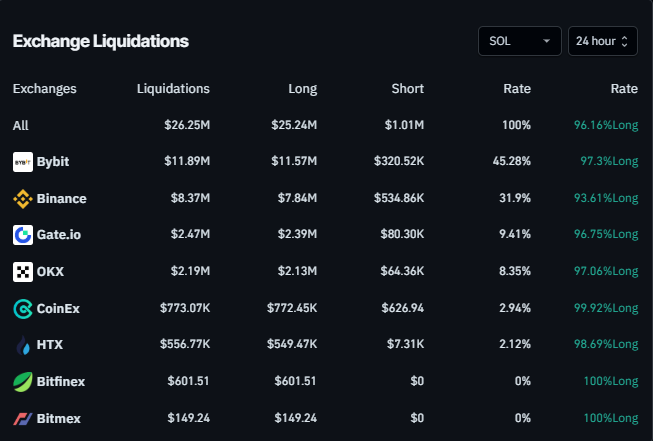Viewport: 653px width, 441px height.
Task: Click the CoinEx logo icon
Action: click(x=22, y=309)
